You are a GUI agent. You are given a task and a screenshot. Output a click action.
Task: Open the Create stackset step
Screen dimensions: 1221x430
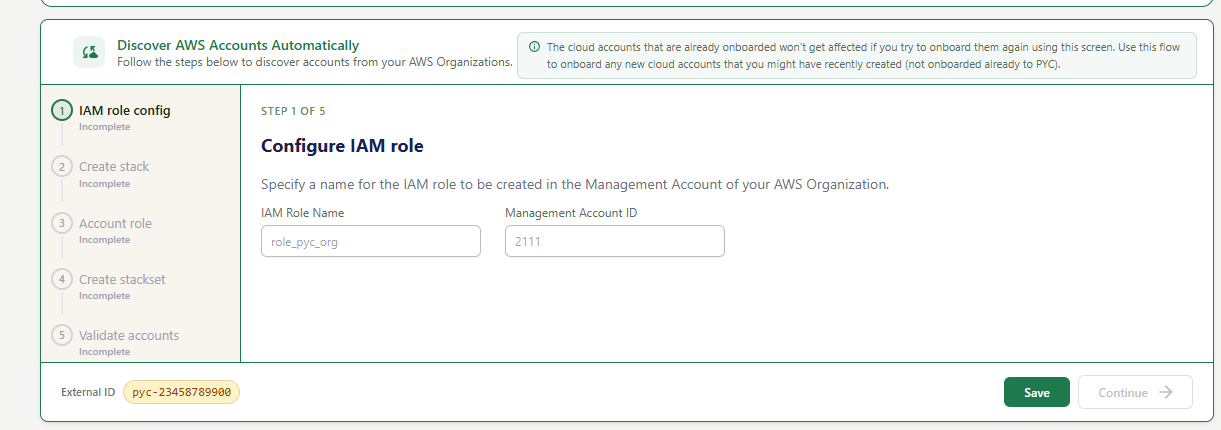click(122, 279)
